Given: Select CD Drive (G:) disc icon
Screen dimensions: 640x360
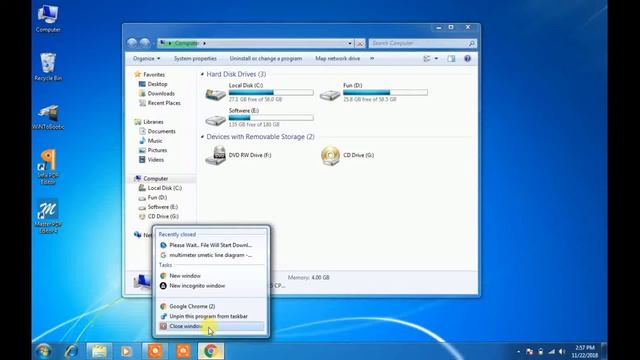Looking at the screenshot, I should point(330,156).
